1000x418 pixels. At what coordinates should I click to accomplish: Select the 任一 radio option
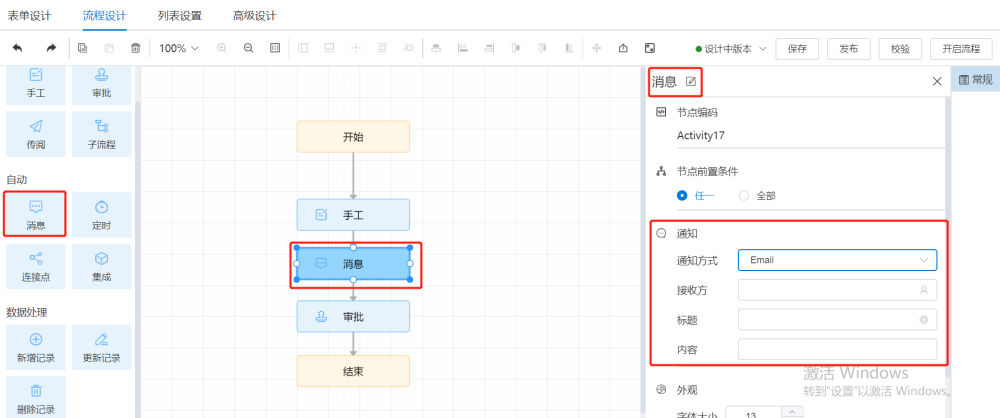(x=684, y=195)
